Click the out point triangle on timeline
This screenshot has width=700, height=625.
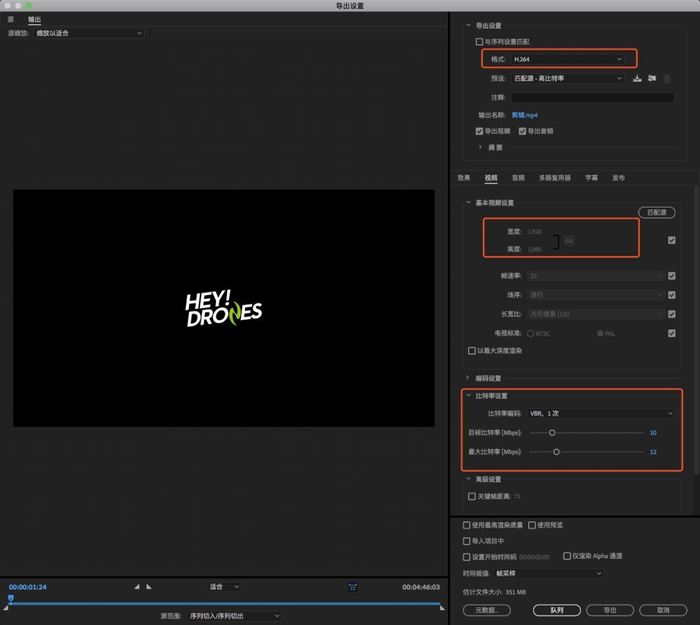[x=442, y=608]
